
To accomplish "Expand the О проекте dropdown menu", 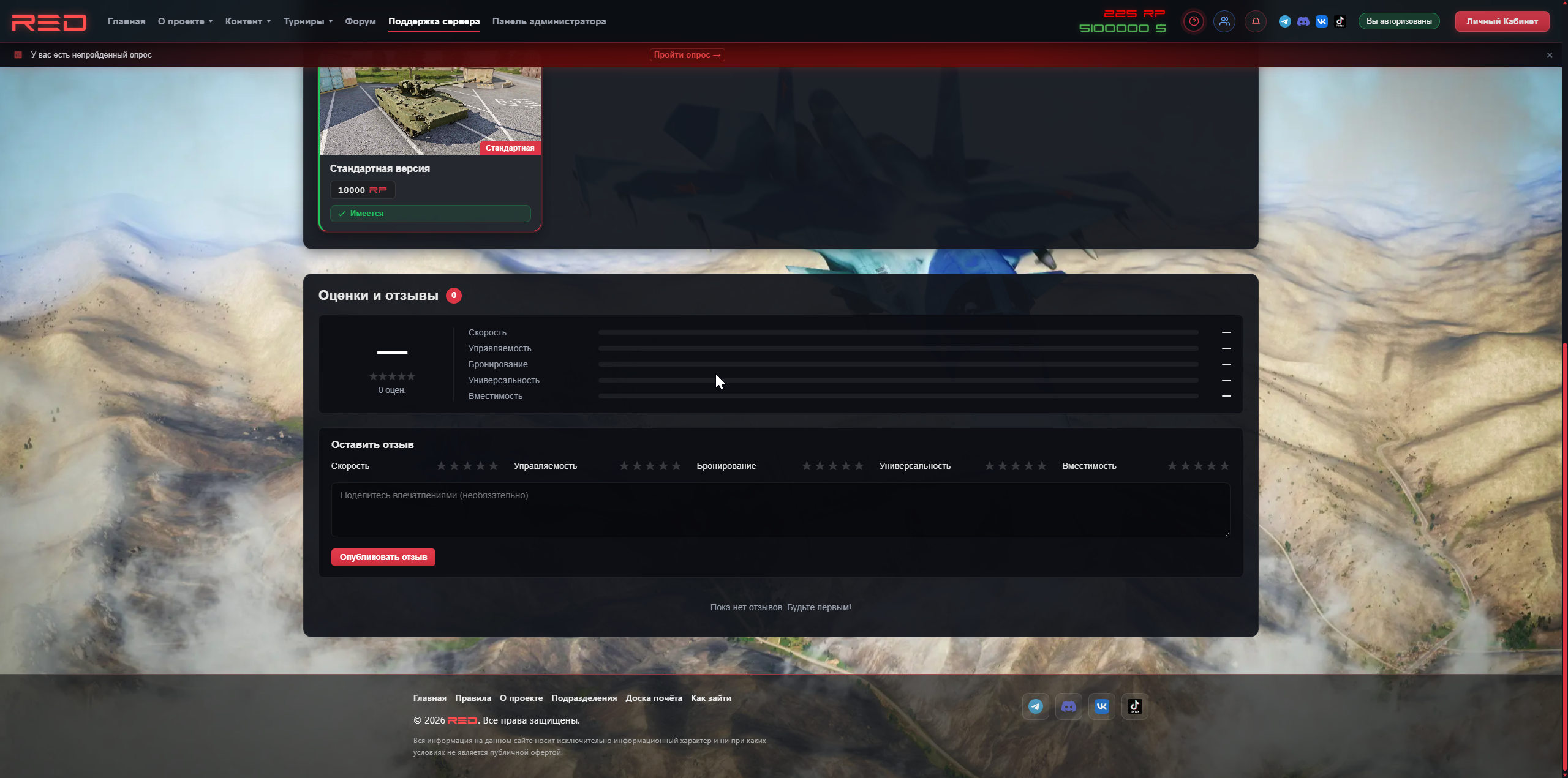I will 186,21.
